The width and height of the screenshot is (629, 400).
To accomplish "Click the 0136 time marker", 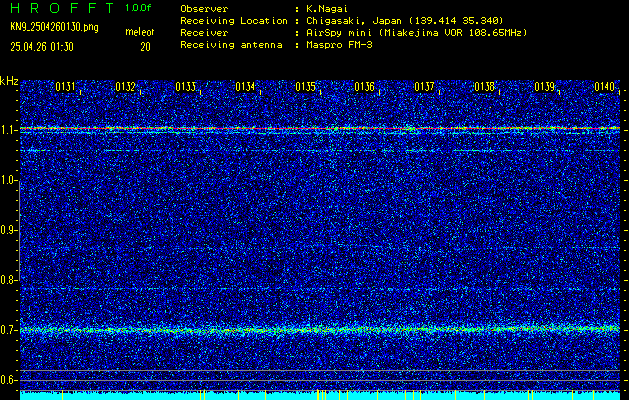I will click(x=364, y=87).
